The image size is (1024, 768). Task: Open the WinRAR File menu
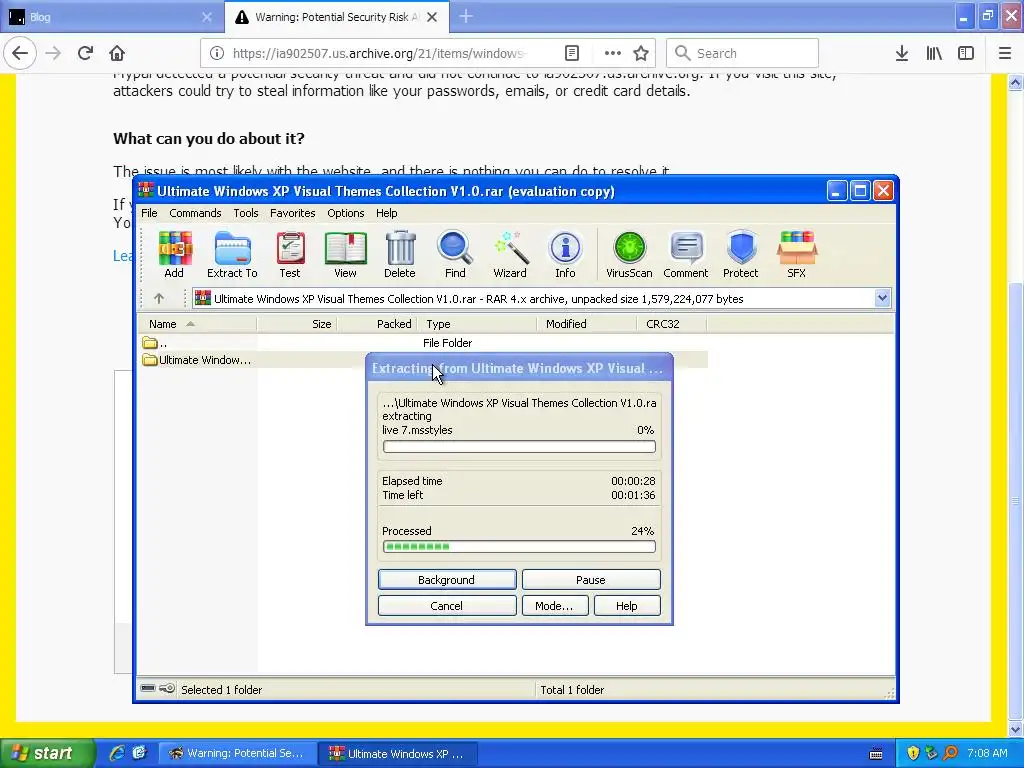149,213
